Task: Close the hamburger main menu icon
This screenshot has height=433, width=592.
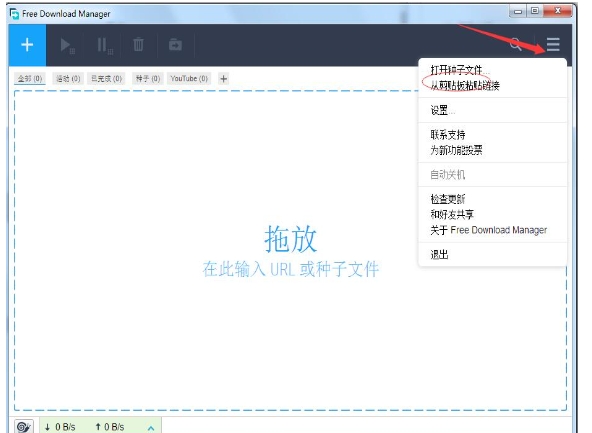Action: [x=553, y=45]
